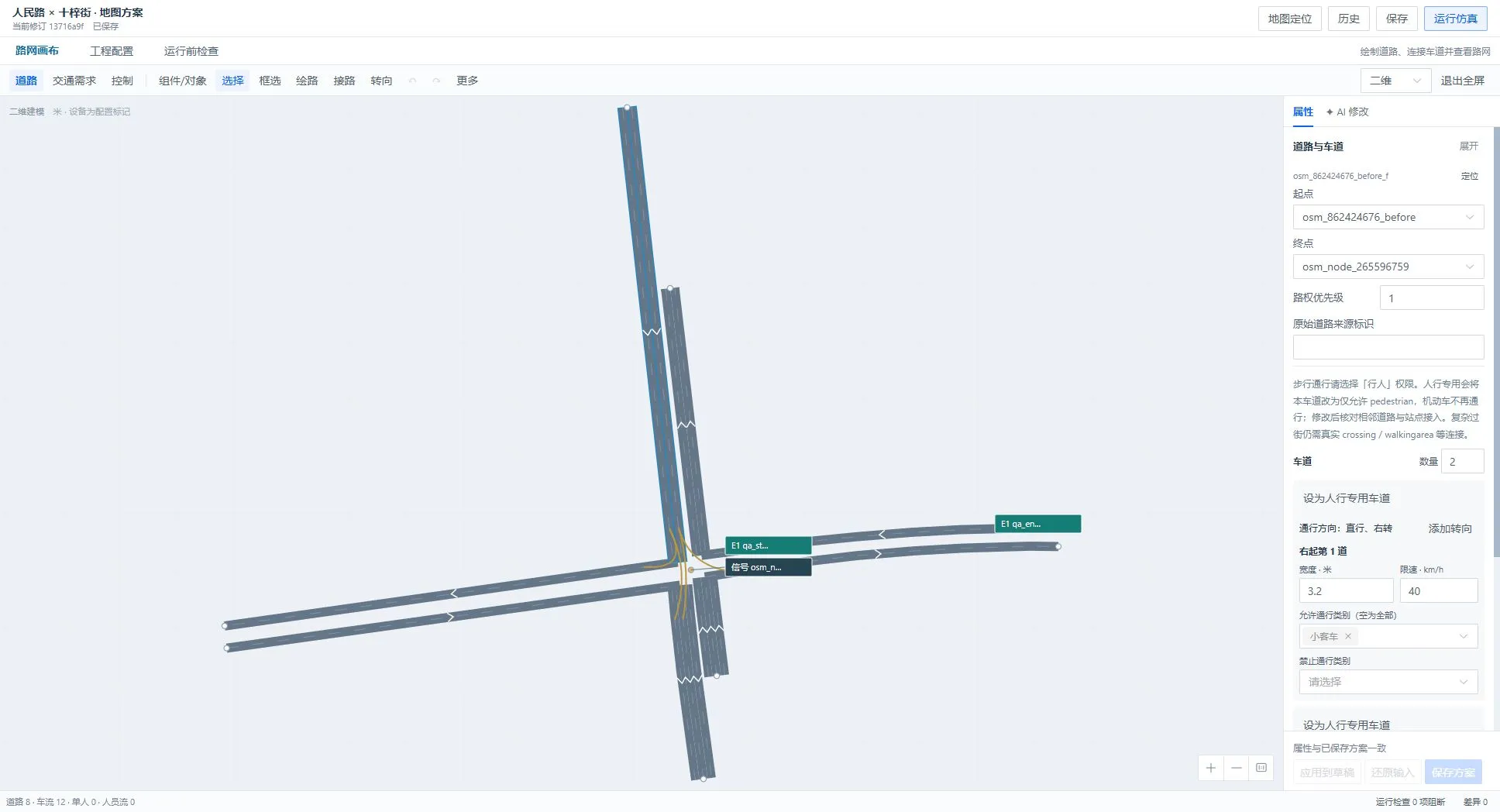Screen dimensions: 1500x812
Task: Click the signal node marker at intersection
Action: pyautogui.click(x=691, y=569)
